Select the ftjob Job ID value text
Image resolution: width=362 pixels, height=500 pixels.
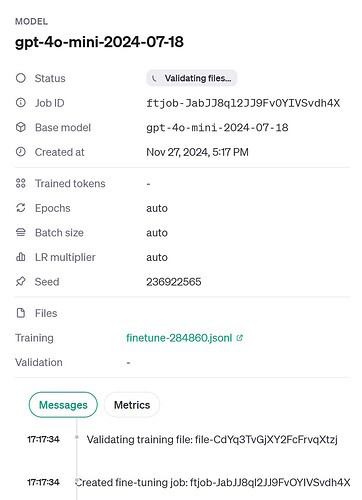(x=243, y=103)
